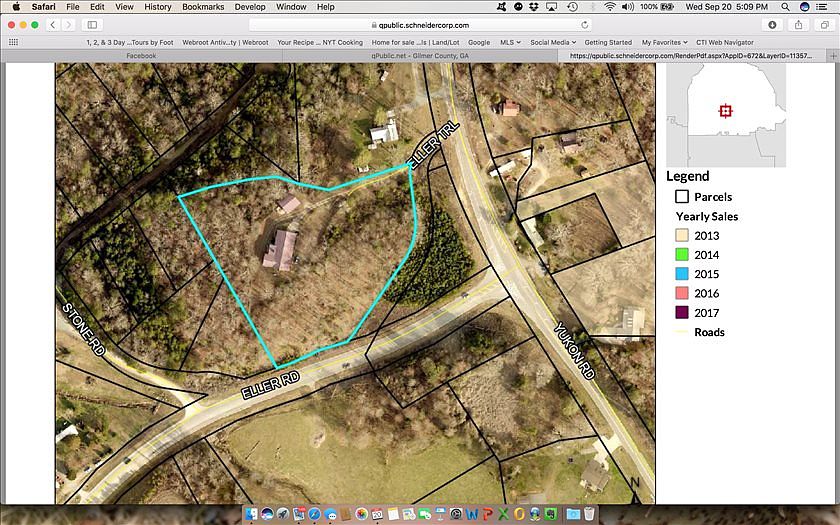840x525 pixels.
Task: Open Finder from the Dock
Action: coord(252,514)
